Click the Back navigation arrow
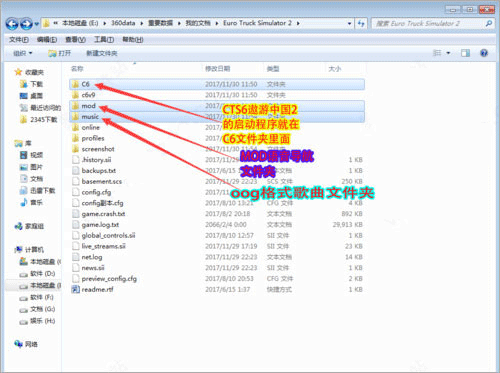Screen dimensions: 500x373 12,24
